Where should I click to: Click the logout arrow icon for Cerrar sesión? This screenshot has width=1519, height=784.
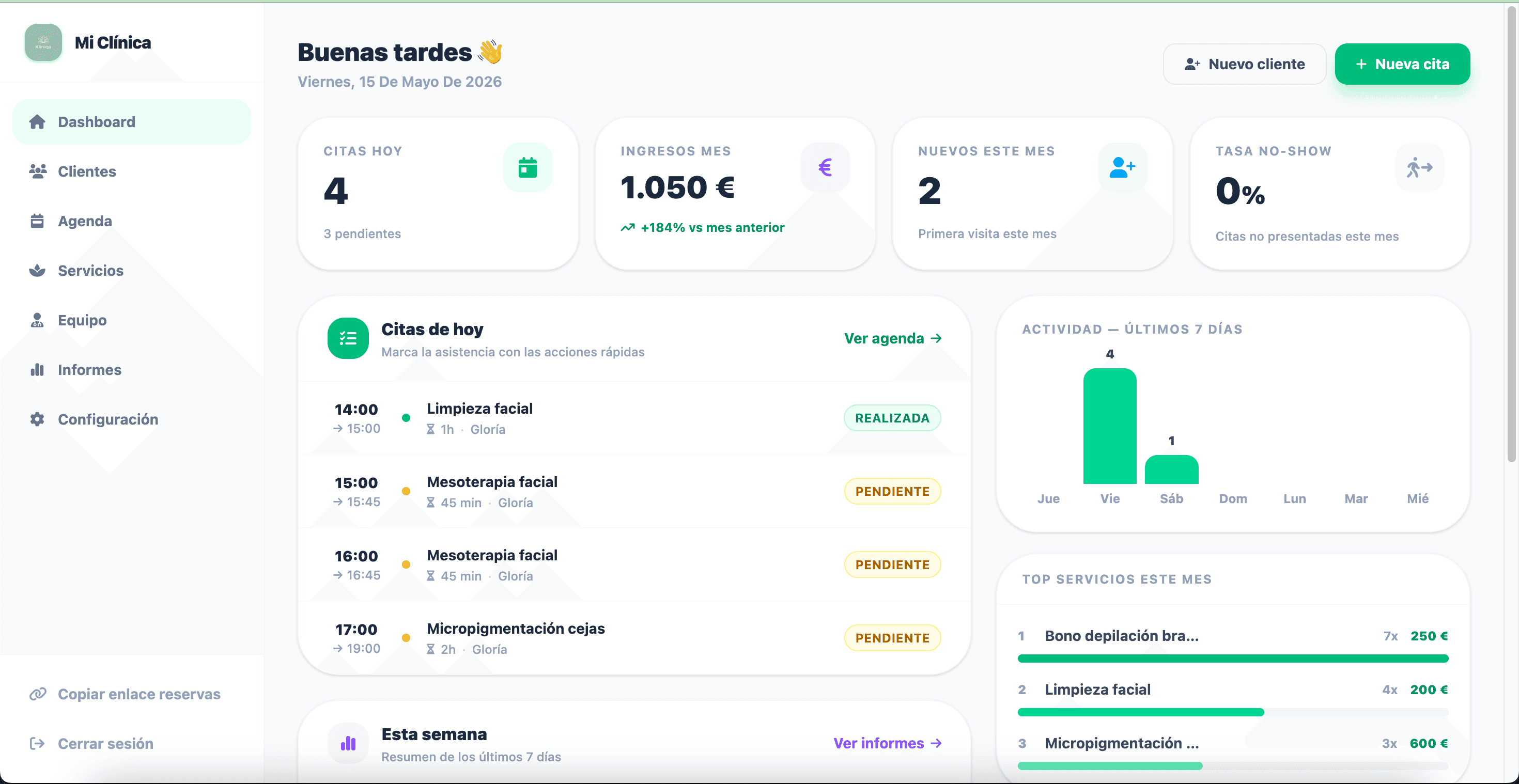[37, 743]
